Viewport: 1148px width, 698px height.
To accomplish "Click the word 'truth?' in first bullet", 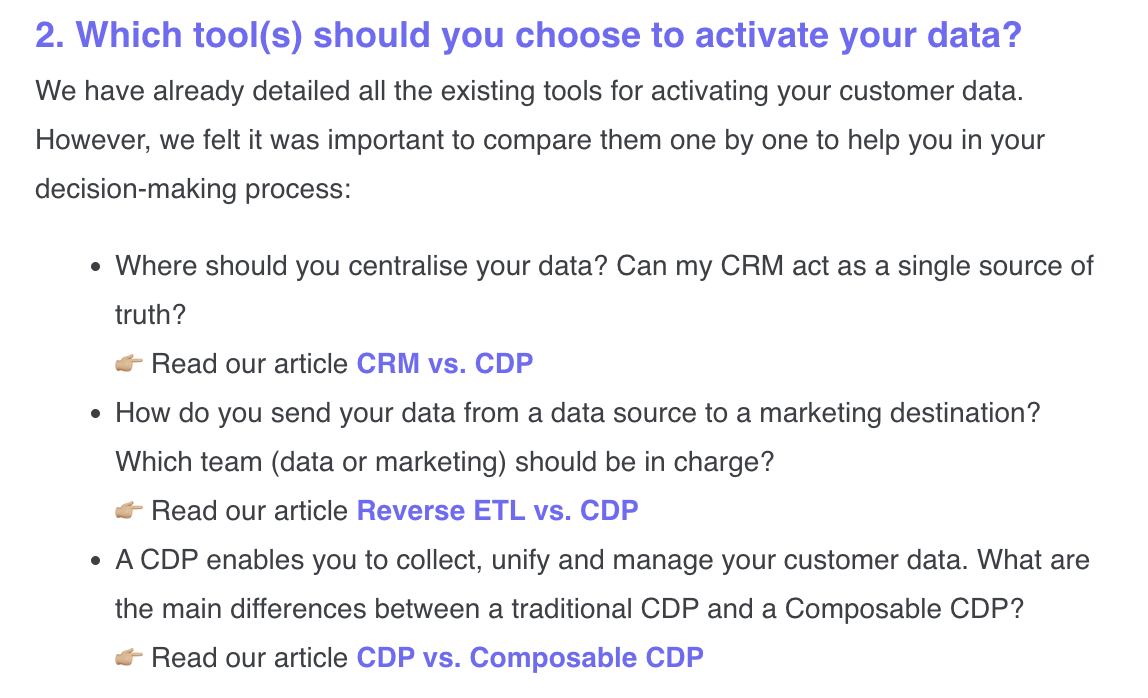I will (x=150, y=315).
